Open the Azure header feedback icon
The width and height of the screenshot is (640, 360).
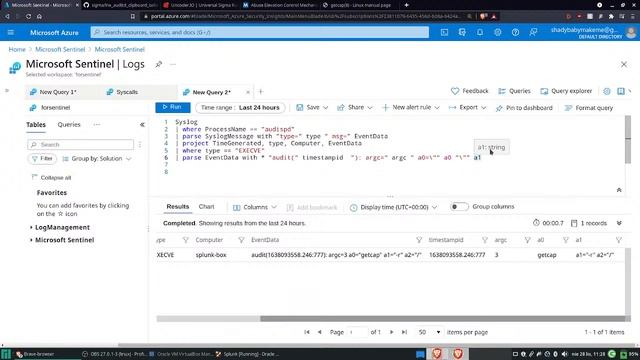(x=533, y=32)
